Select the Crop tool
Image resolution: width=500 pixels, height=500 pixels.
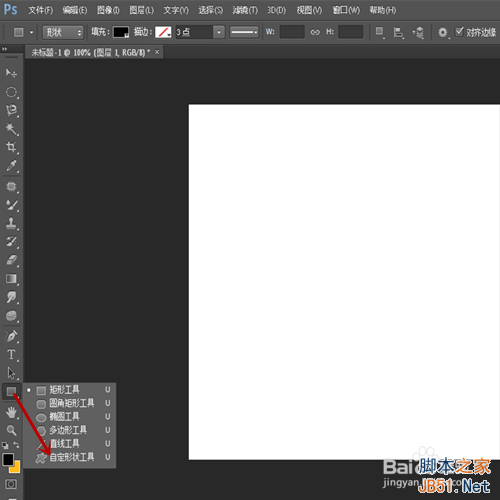point(11,147)
